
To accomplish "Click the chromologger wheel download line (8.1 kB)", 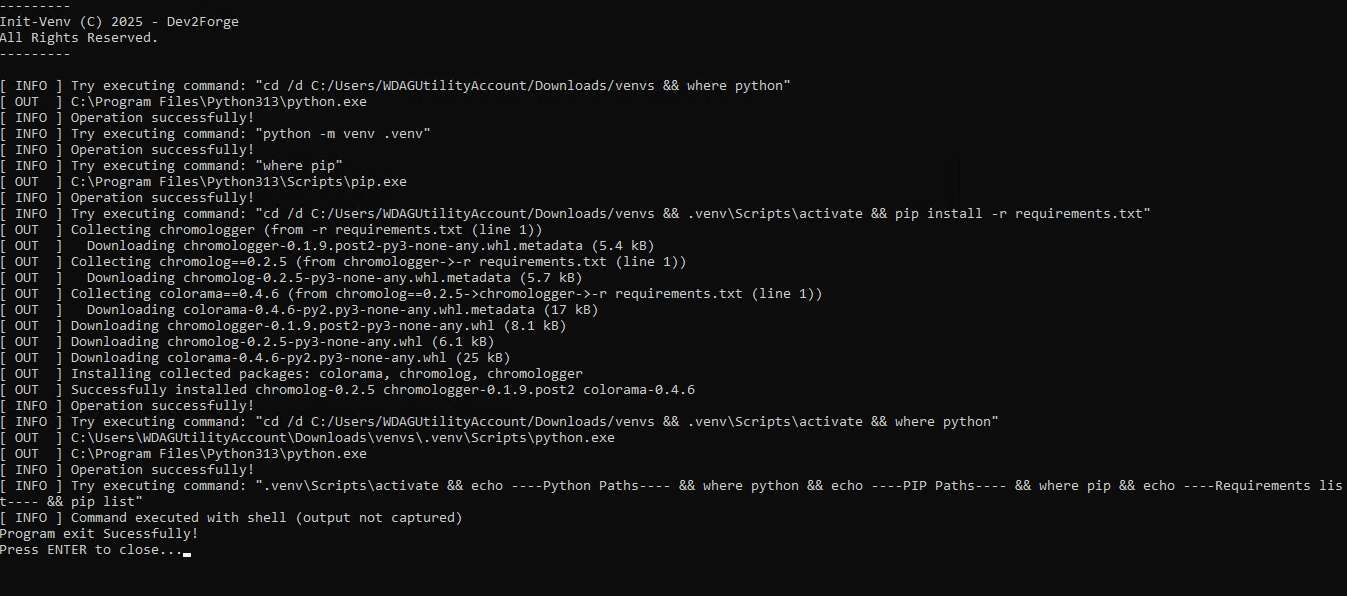I will point(318,326).
